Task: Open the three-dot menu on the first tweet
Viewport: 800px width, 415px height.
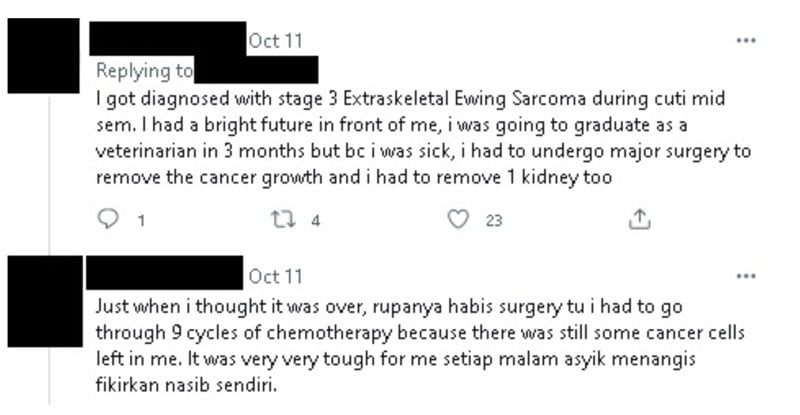Action: click(746, 40)
